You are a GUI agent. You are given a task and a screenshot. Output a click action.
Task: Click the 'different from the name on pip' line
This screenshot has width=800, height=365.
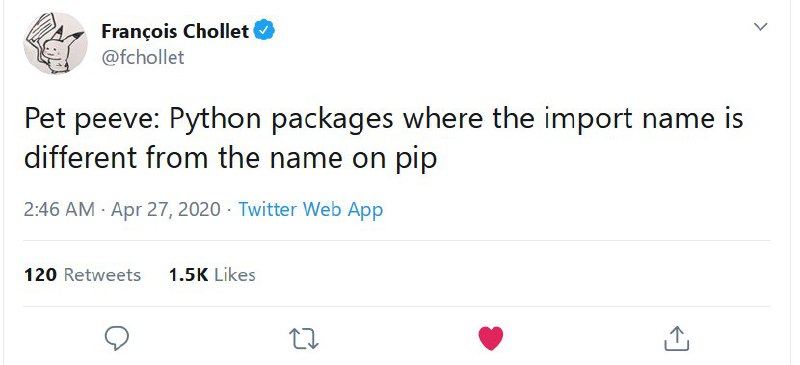click(x=231, y=159)
